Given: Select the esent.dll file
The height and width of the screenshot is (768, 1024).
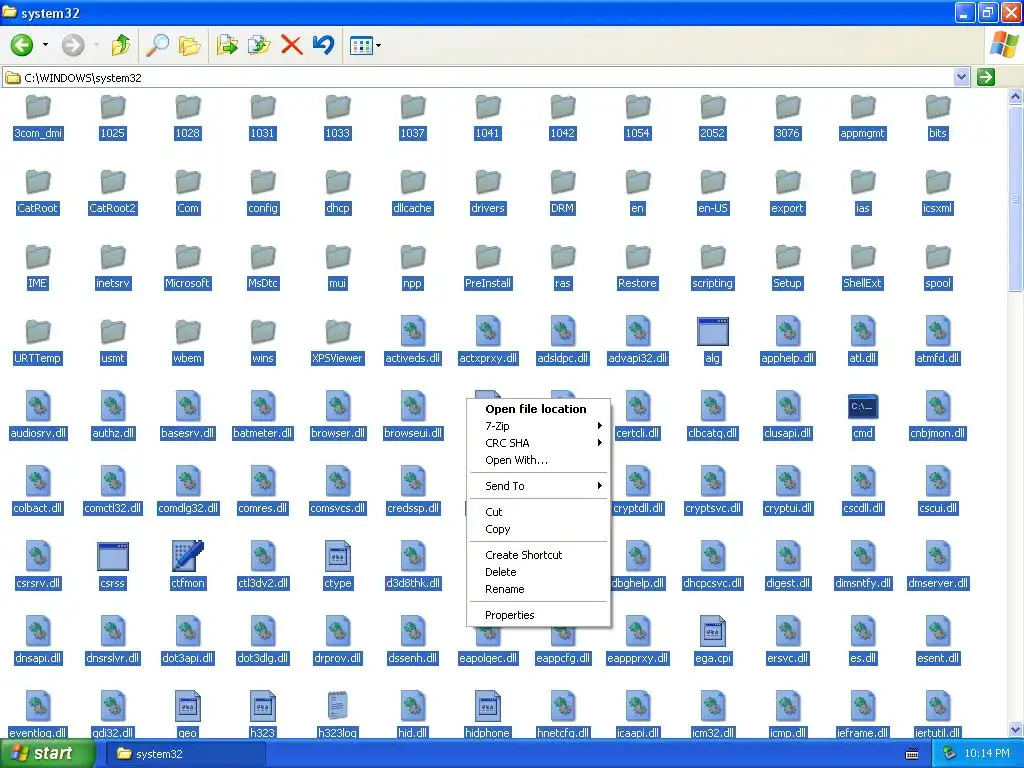Looking at the screenshot, I should 938,631.
